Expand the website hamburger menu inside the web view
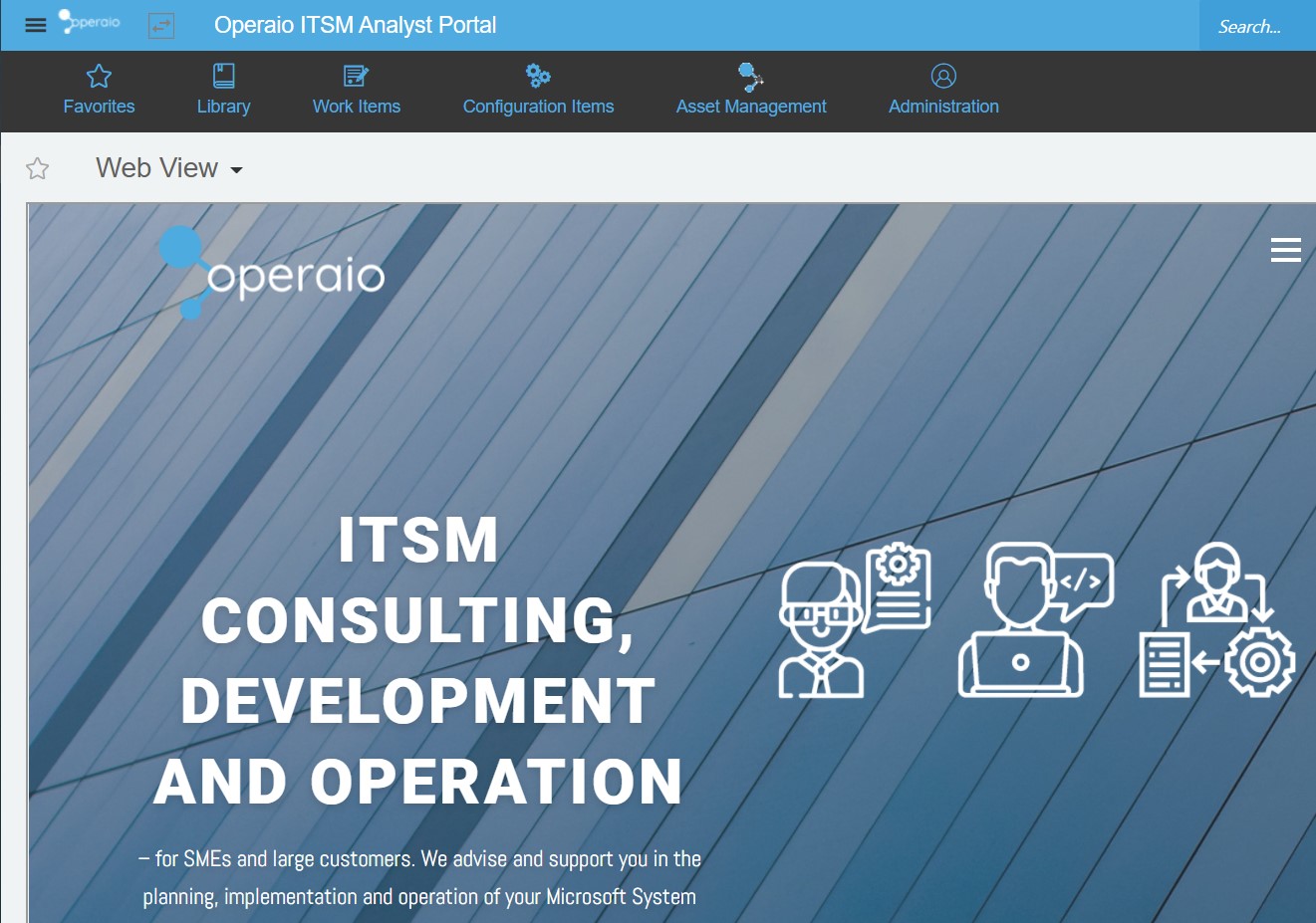 point(1285,250)
